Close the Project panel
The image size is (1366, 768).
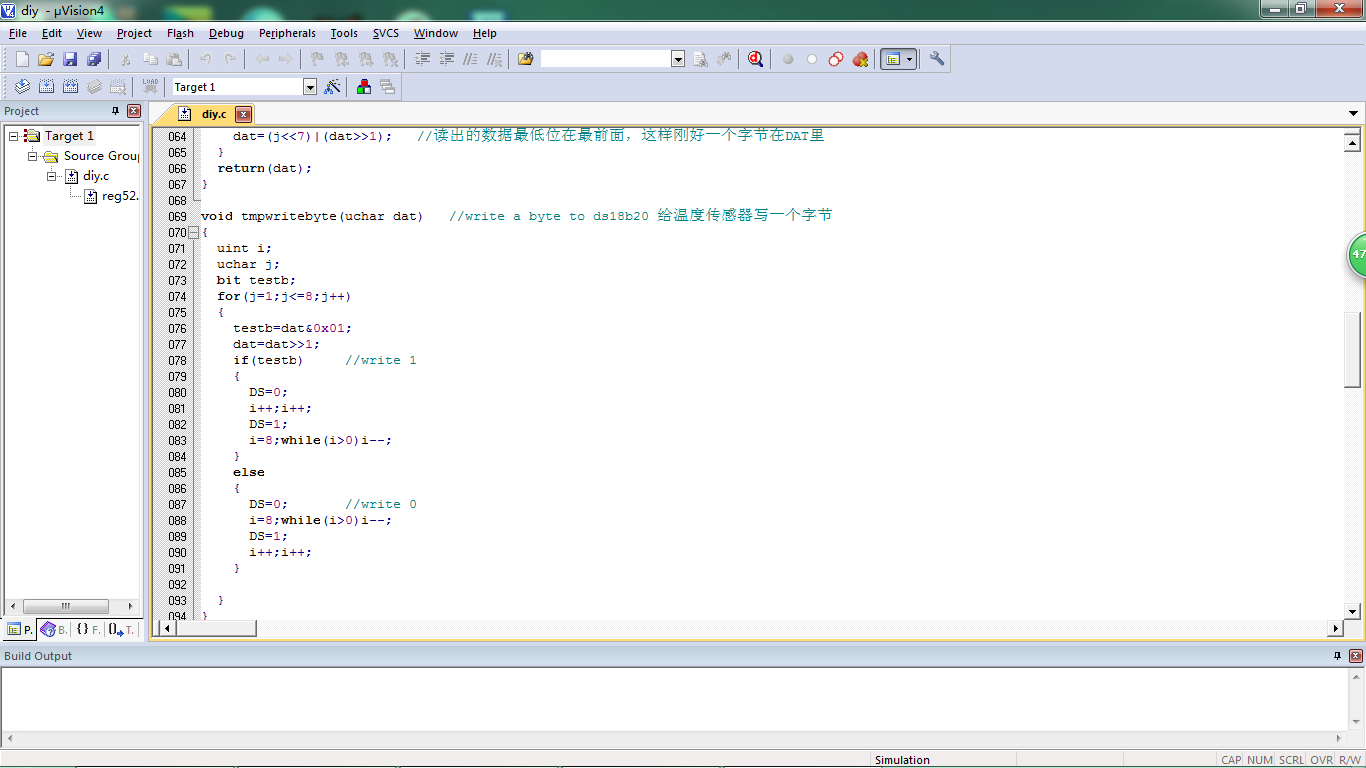tap(134, 111)
